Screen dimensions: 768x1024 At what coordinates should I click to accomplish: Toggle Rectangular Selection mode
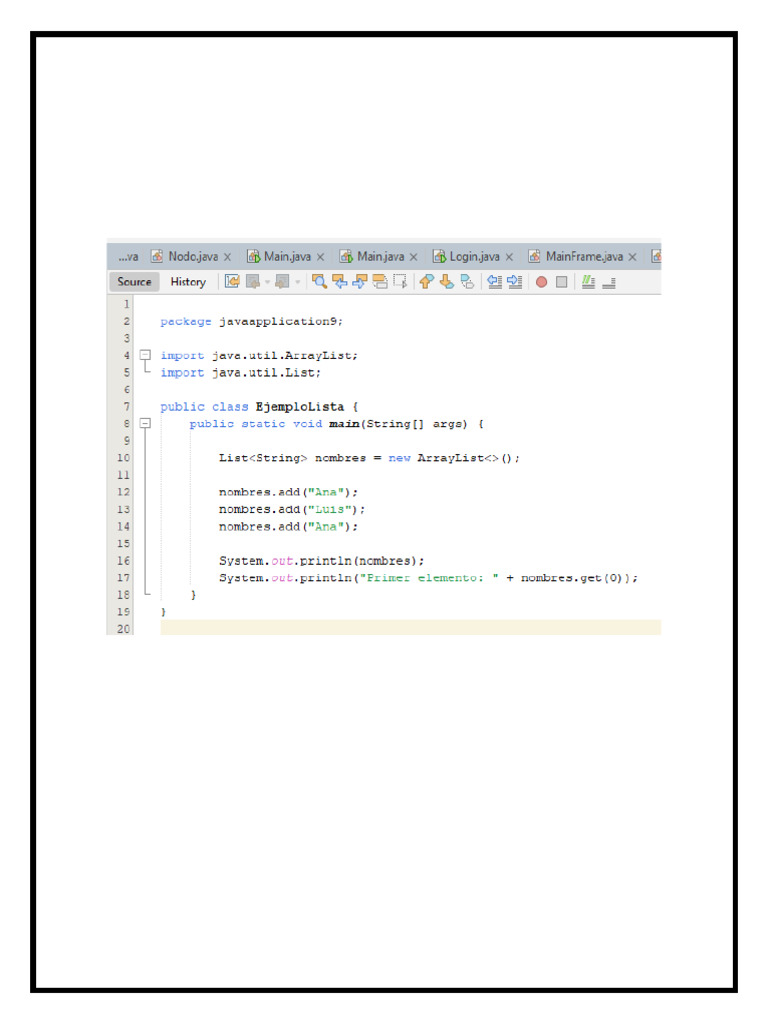(x=400, y=282)
